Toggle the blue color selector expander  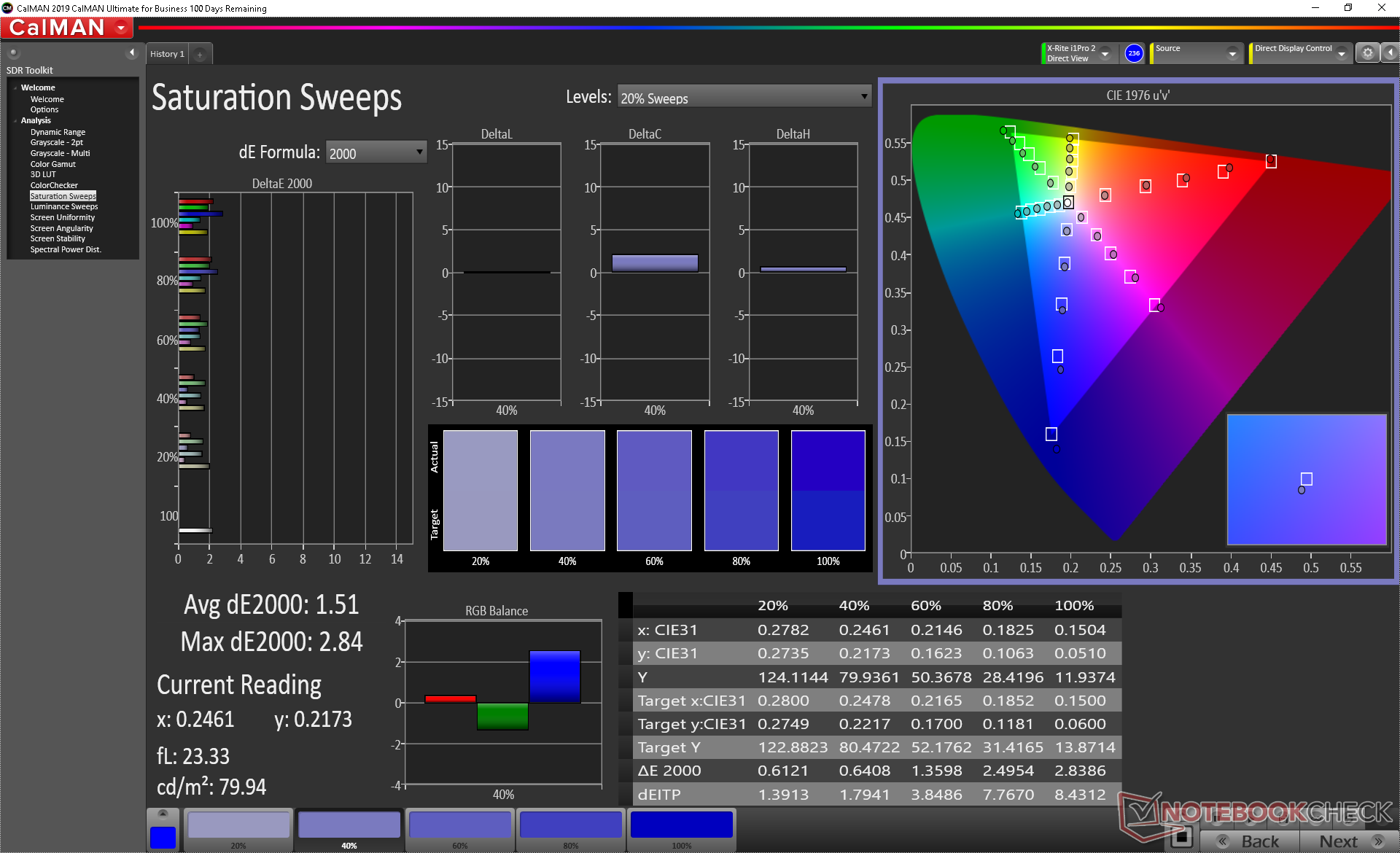(x=163, y=814)
